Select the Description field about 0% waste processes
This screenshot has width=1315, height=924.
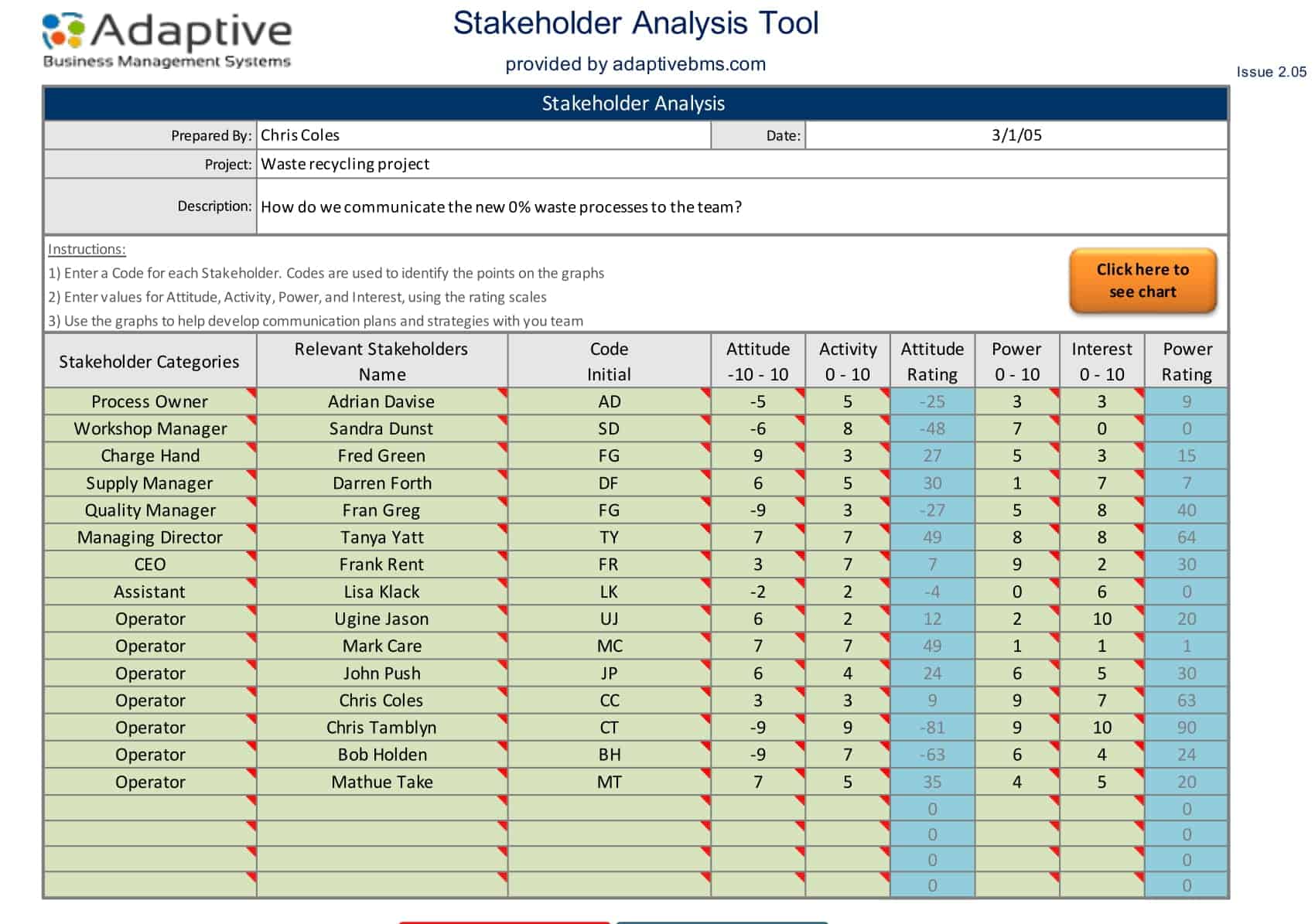742,206
